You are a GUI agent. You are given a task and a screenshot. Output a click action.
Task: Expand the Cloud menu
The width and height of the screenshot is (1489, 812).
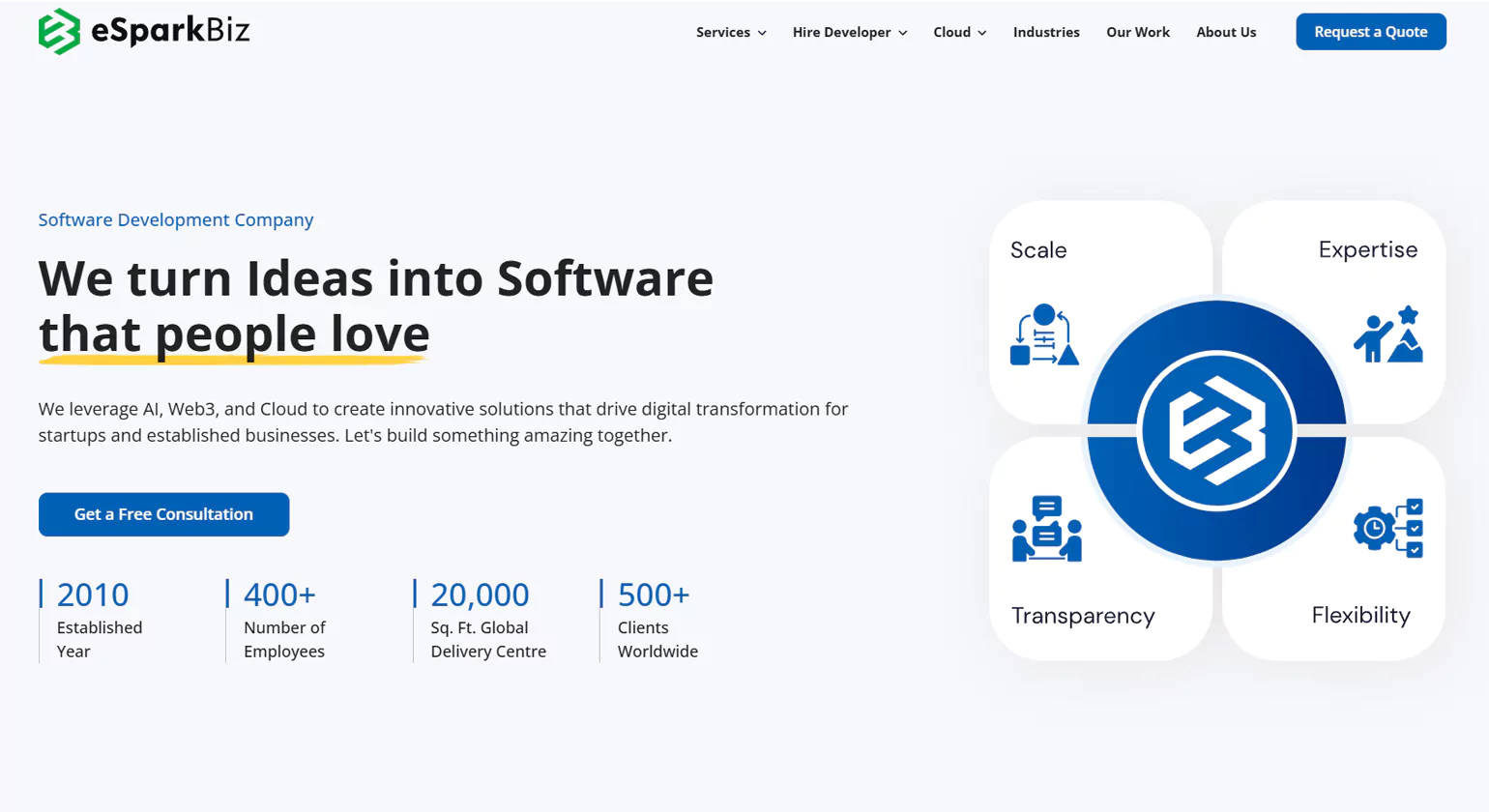[x=959, y=32]
